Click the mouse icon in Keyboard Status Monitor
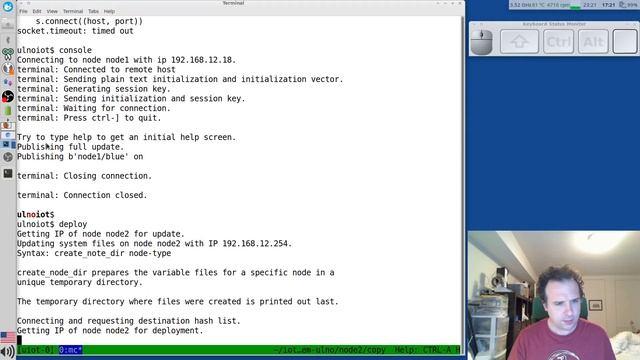The width and height of the screenshot is (640, 360). click(482, 42)
